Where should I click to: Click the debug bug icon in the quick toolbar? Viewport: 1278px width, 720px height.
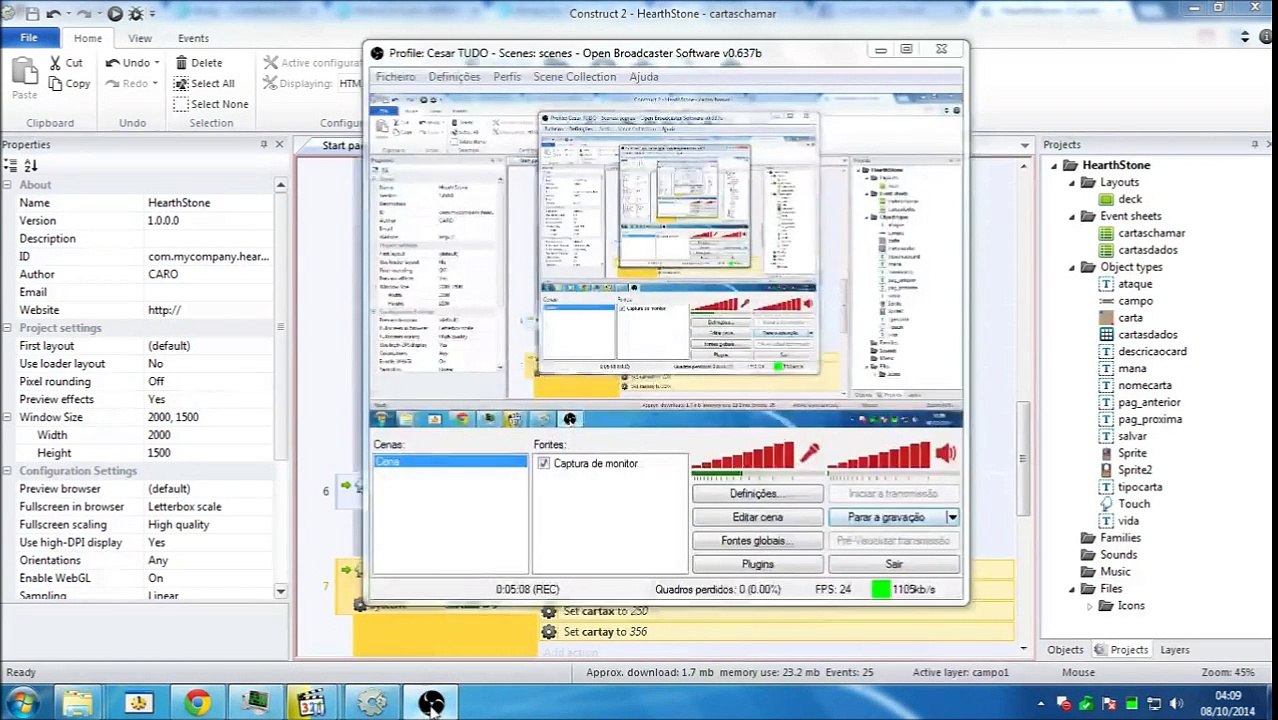coord(137,14)
